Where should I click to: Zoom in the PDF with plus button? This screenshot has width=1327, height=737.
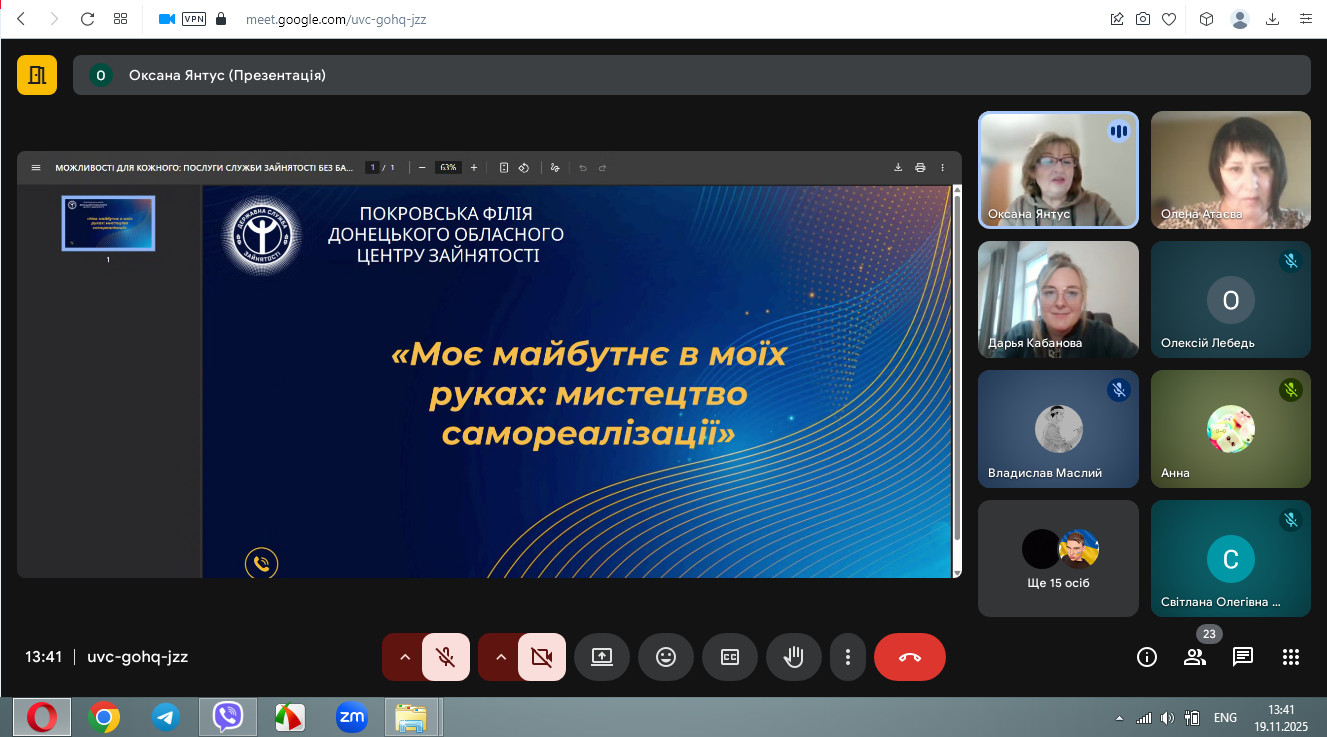(x=474, y=168)
